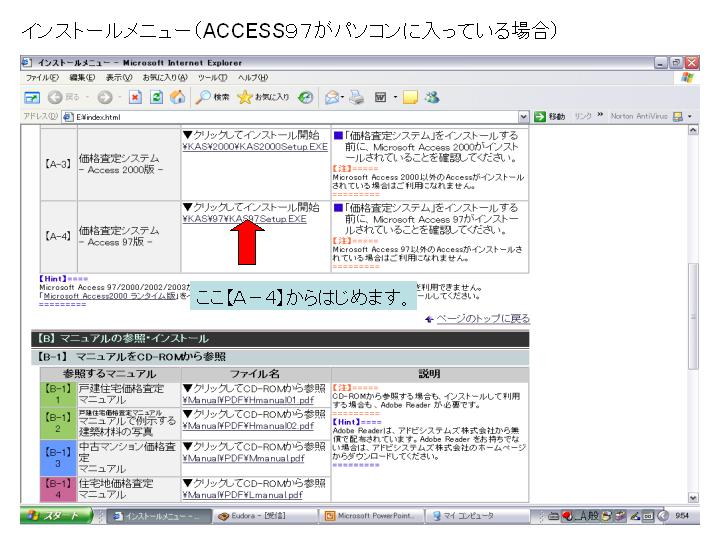Switch to Eudora taskbar button
720x540 pixels.
click(x=265, y=516)
